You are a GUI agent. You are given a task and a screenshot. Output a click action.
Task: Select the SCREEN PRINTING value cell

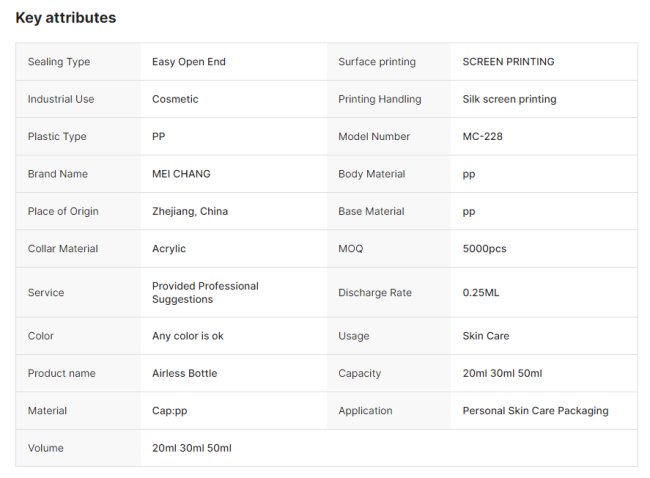(508, 62)
